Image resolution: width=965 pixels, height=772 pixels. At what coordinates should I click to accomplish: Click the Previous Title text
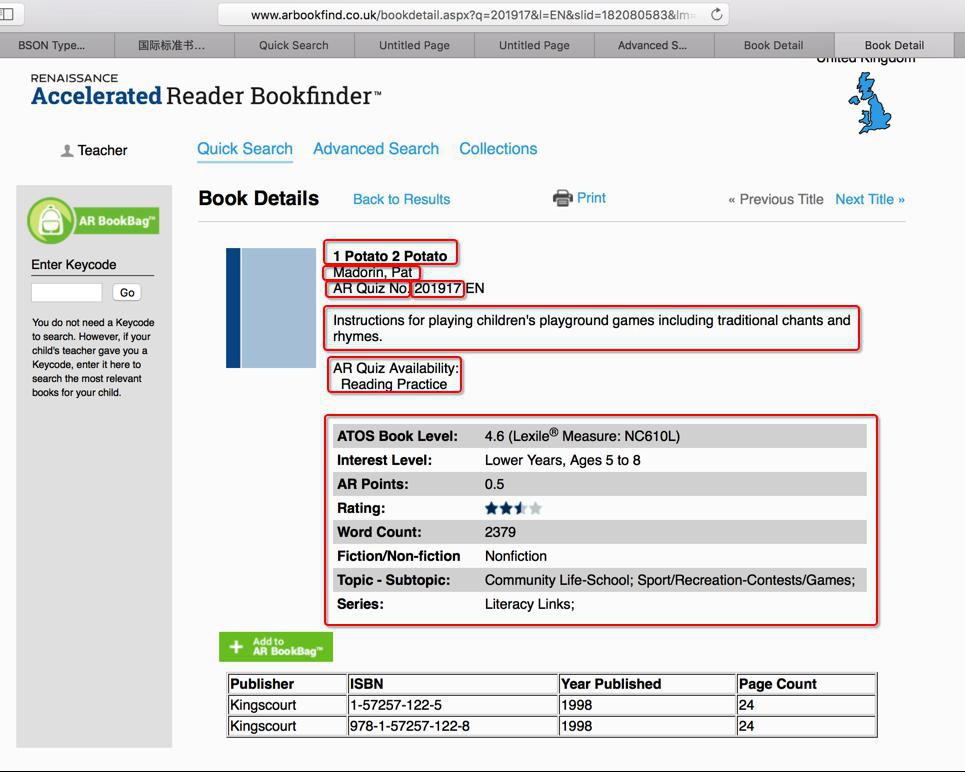[x=775, y=199]
